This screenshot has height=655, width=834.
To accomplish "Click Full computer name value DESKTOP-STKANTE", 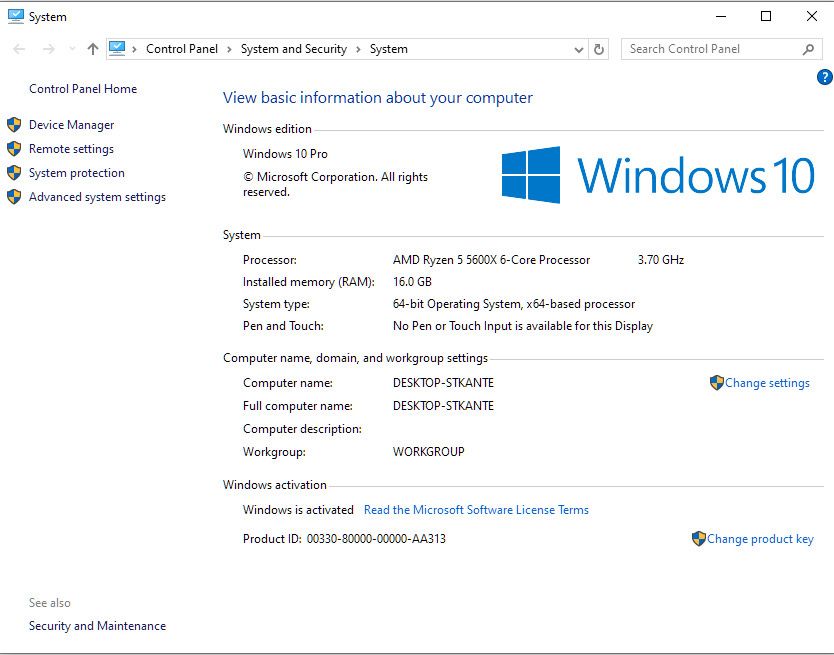I will [443, 406].
